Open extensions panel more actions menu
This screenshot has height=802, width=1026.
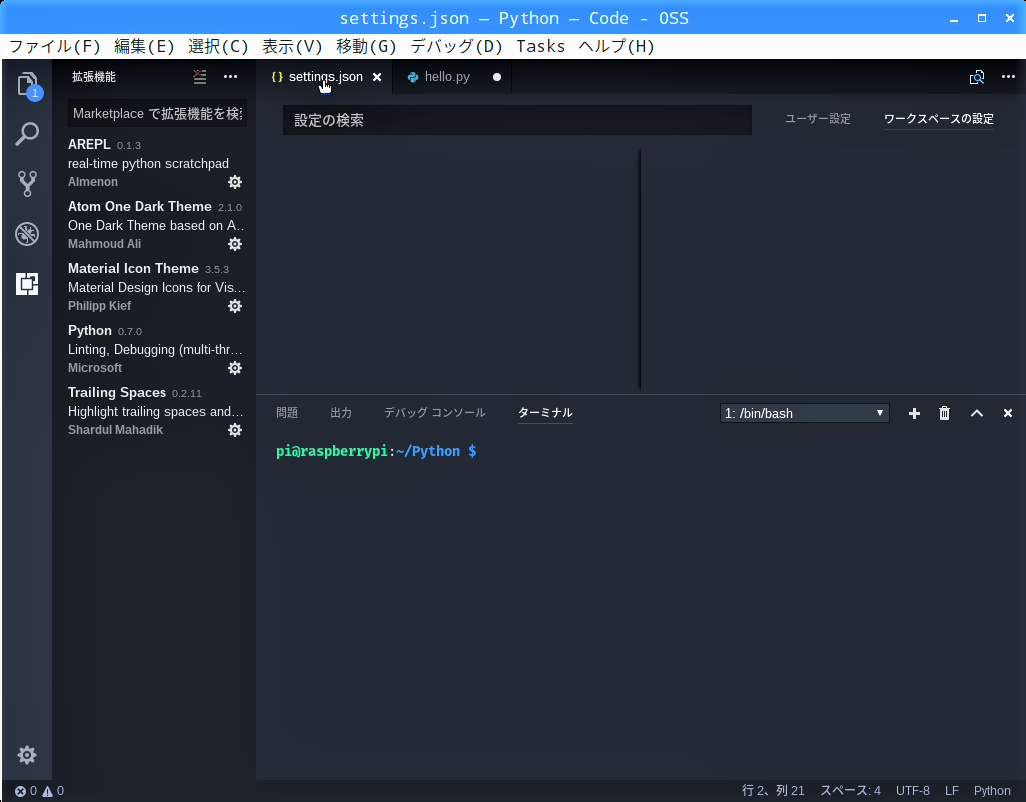click(x=230, y=77)
